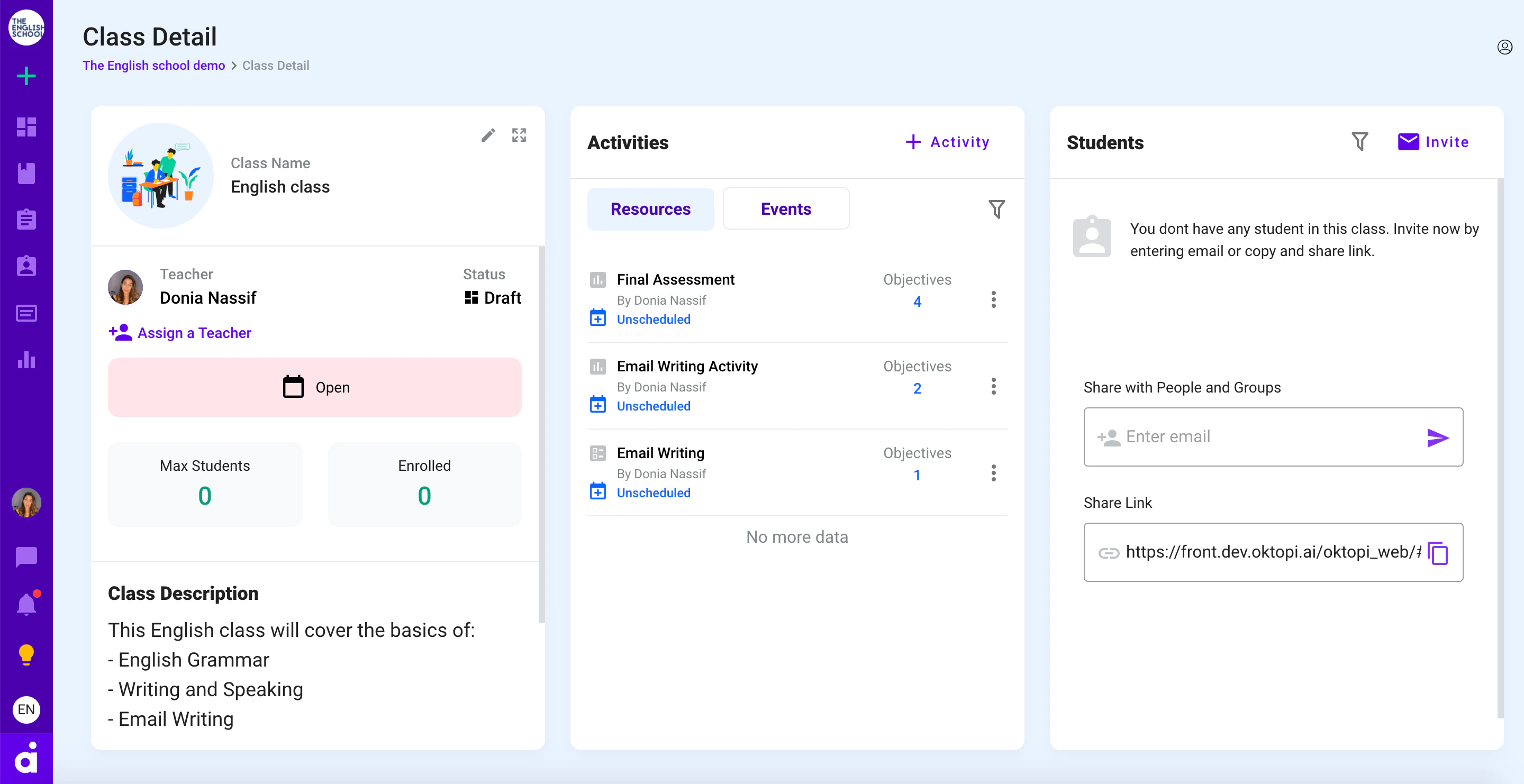Open filter for Activities list

[996, 209]
